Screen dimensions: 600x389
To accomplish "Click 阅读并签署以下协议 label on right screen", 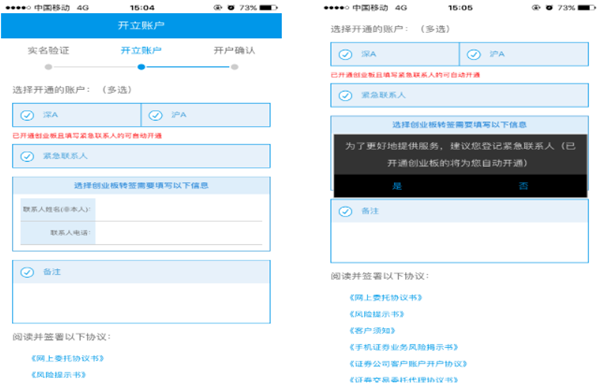I will [x=380, y=276].
